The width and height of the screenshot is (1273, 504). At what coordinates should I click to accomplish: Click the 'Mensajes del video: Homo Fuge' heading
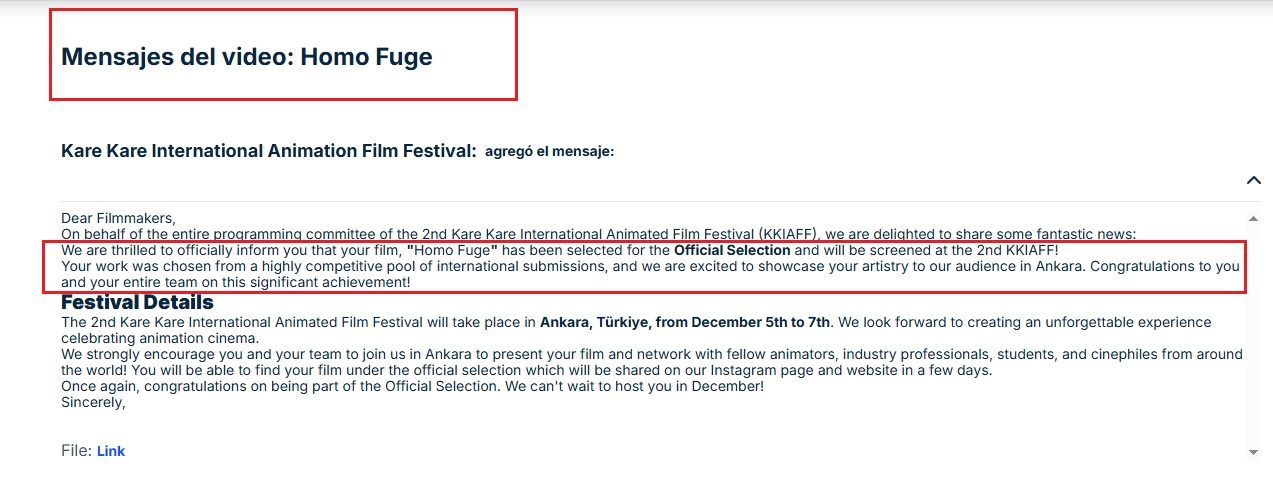(x=246, y=57)
